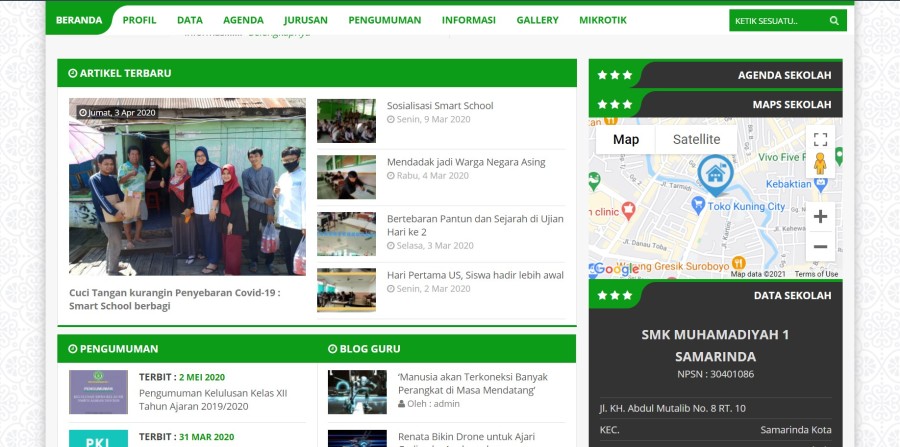Click the Pengumuman Kelulusan purple thumbnail

click(x=98, y=392)
